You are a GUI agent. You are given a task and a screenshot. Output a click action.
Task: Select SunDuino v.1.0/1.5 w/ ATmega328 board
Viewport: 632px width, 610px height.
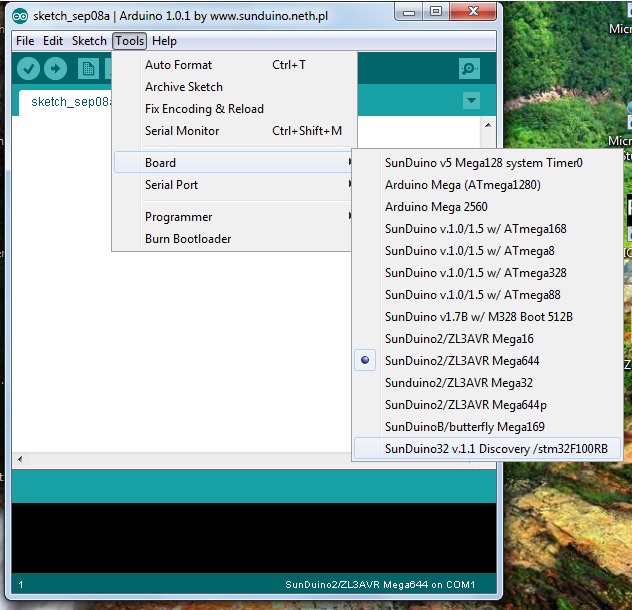click(x=487, y=273)
